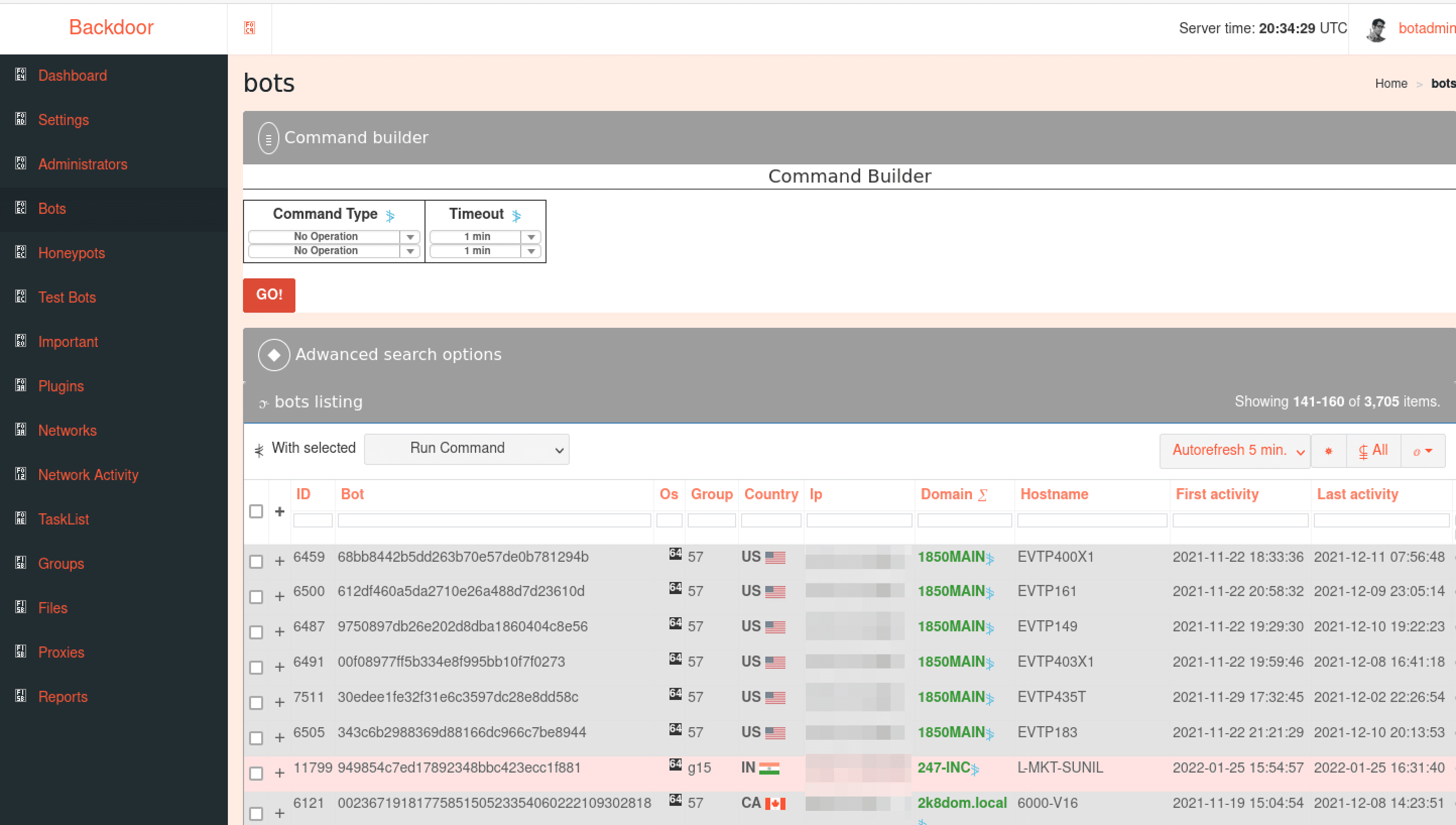
Task: Click the botadmin avatar picture
Action: pyautogui.click(x=1376, y=29)
